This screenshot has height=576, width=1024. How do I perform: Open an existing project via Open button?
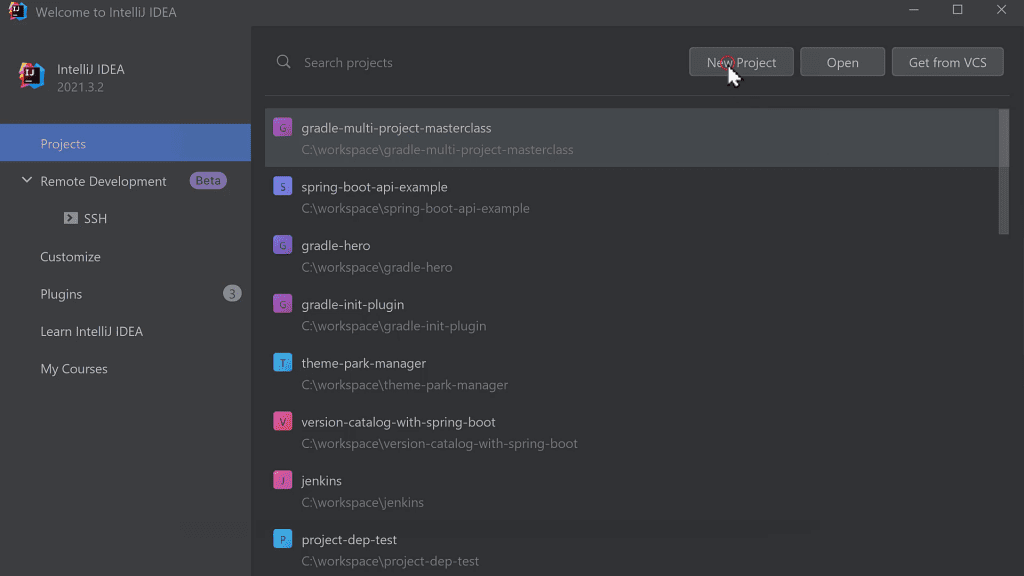[x=842, y=61]
